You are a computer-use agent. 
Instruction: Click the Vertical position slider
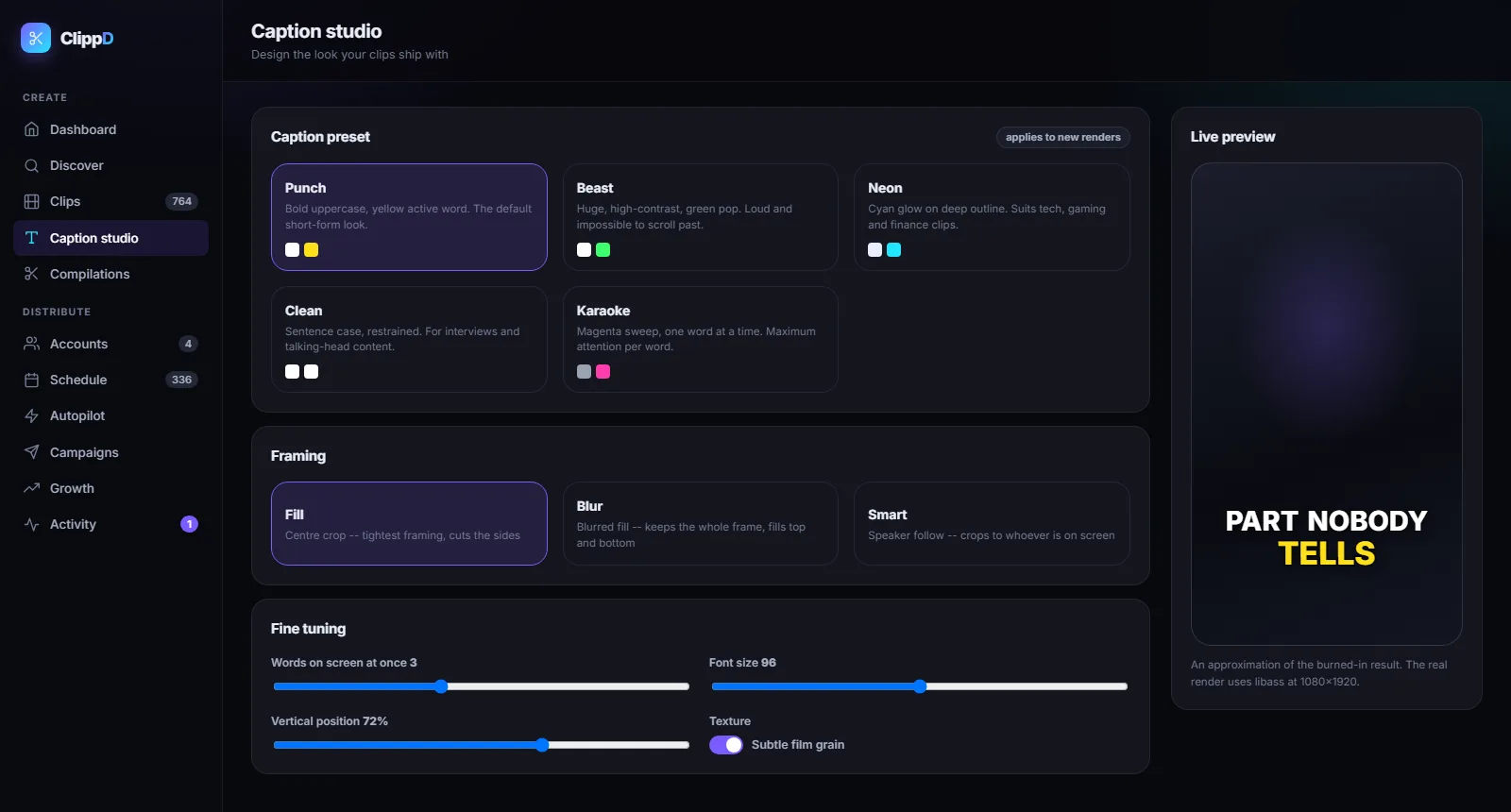click(x=481, y=745)
